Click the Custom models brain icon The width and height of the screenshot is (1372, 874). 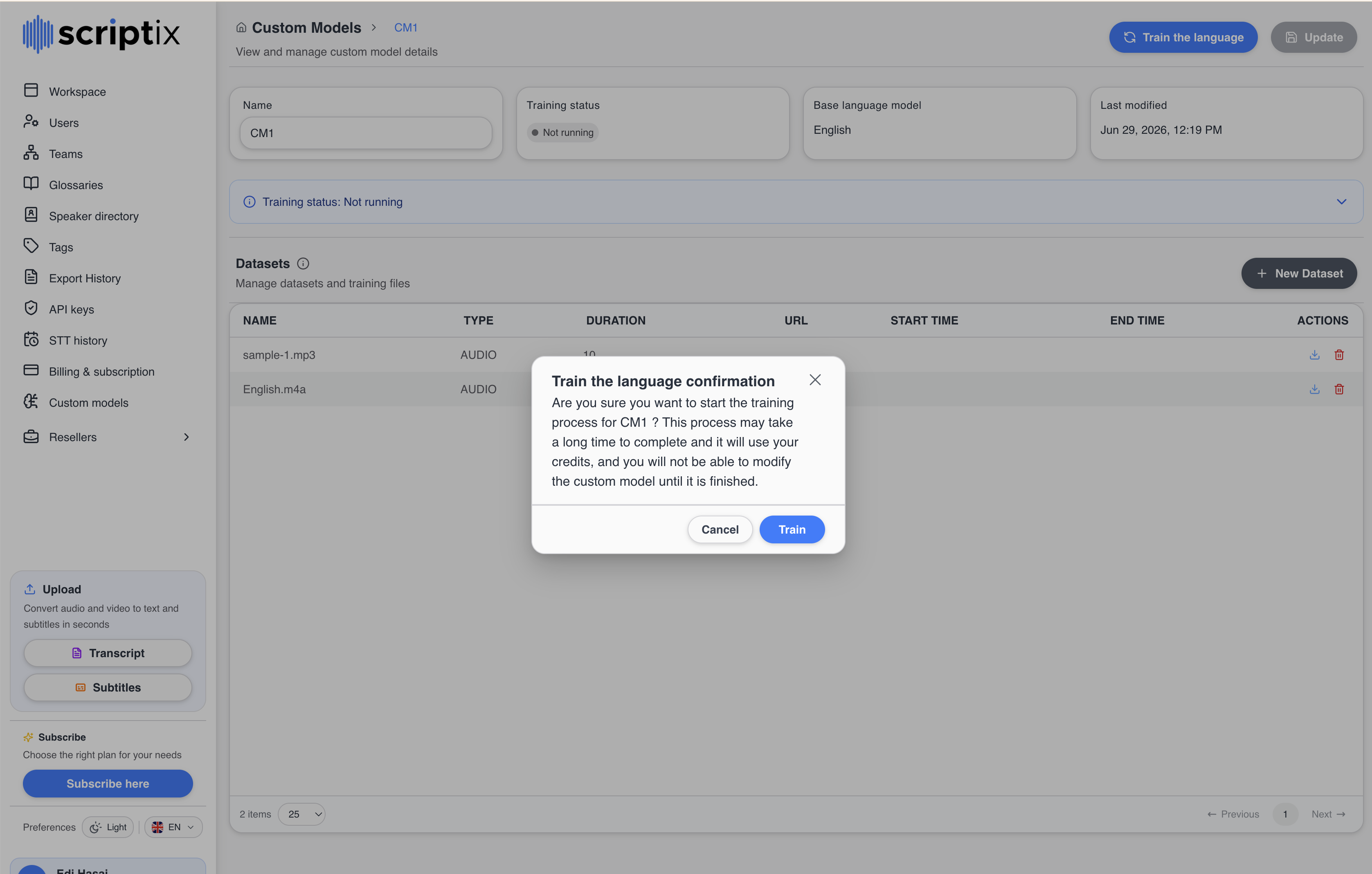pos(31,401)
